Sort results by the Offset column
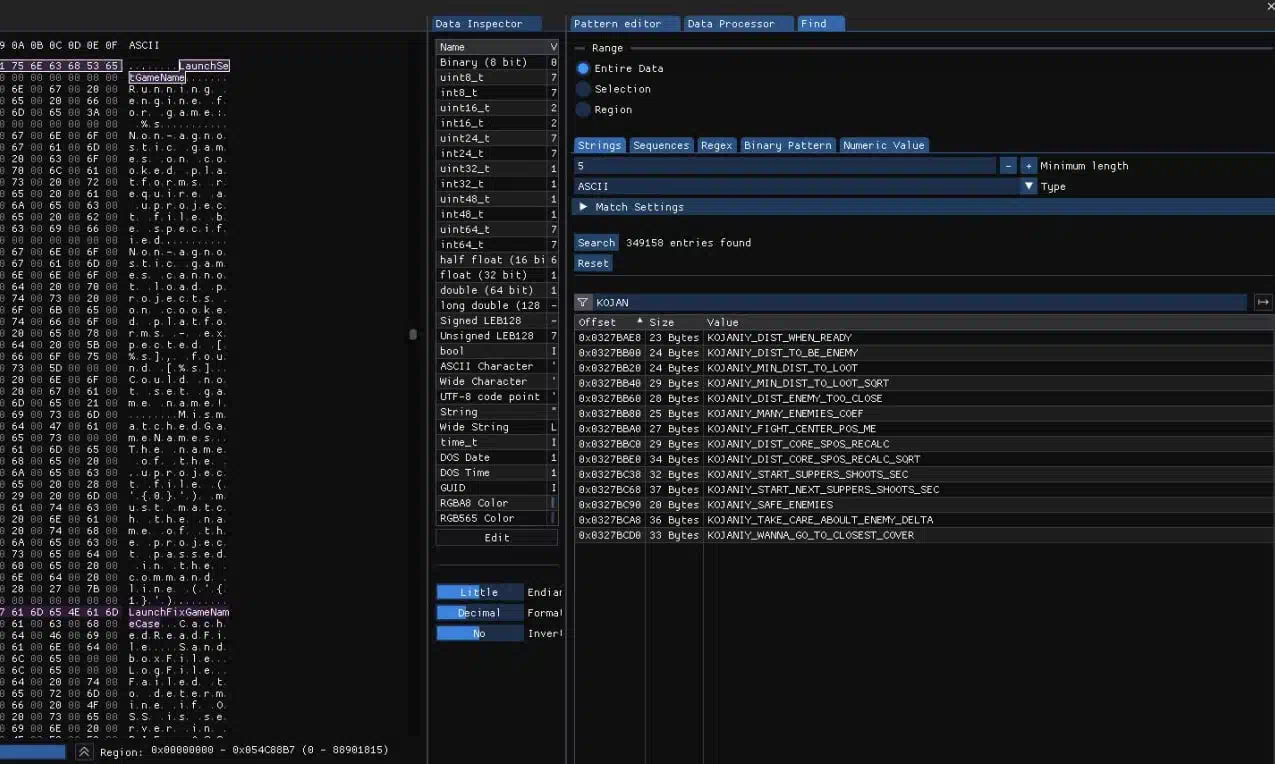The image size is (1275, 764). (610, 322)
